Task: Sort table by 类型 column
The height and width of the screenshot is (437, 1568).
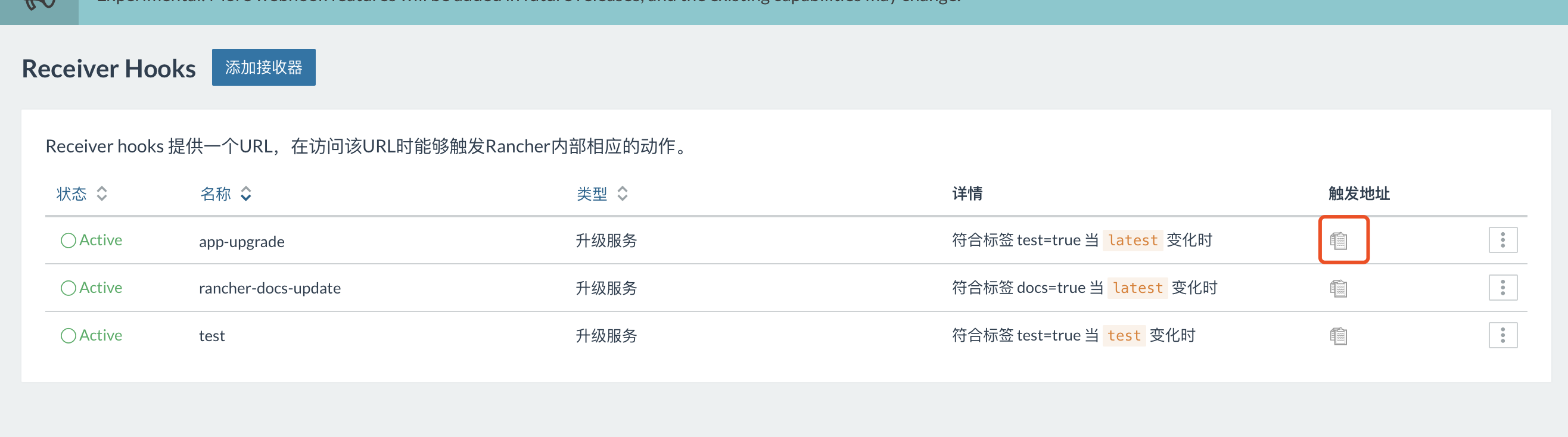Action: [x=602, y=193]
